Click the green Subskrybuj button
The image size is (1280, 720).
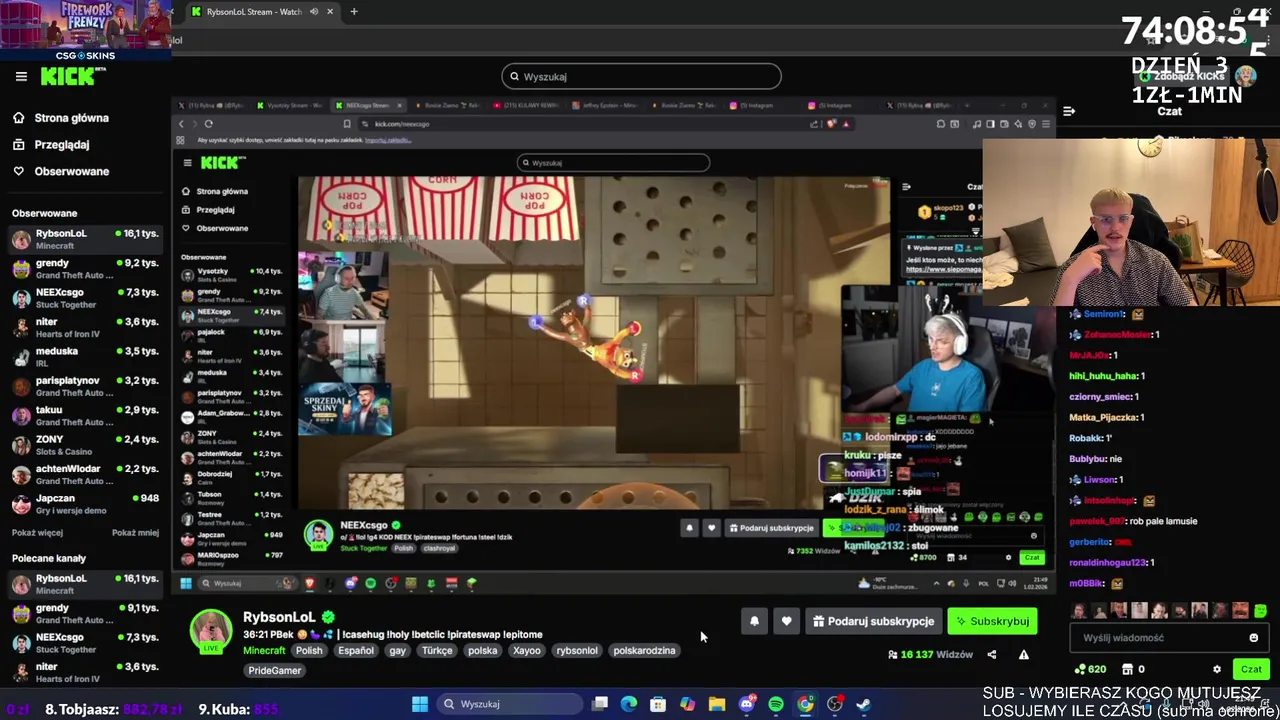[993, 621]
